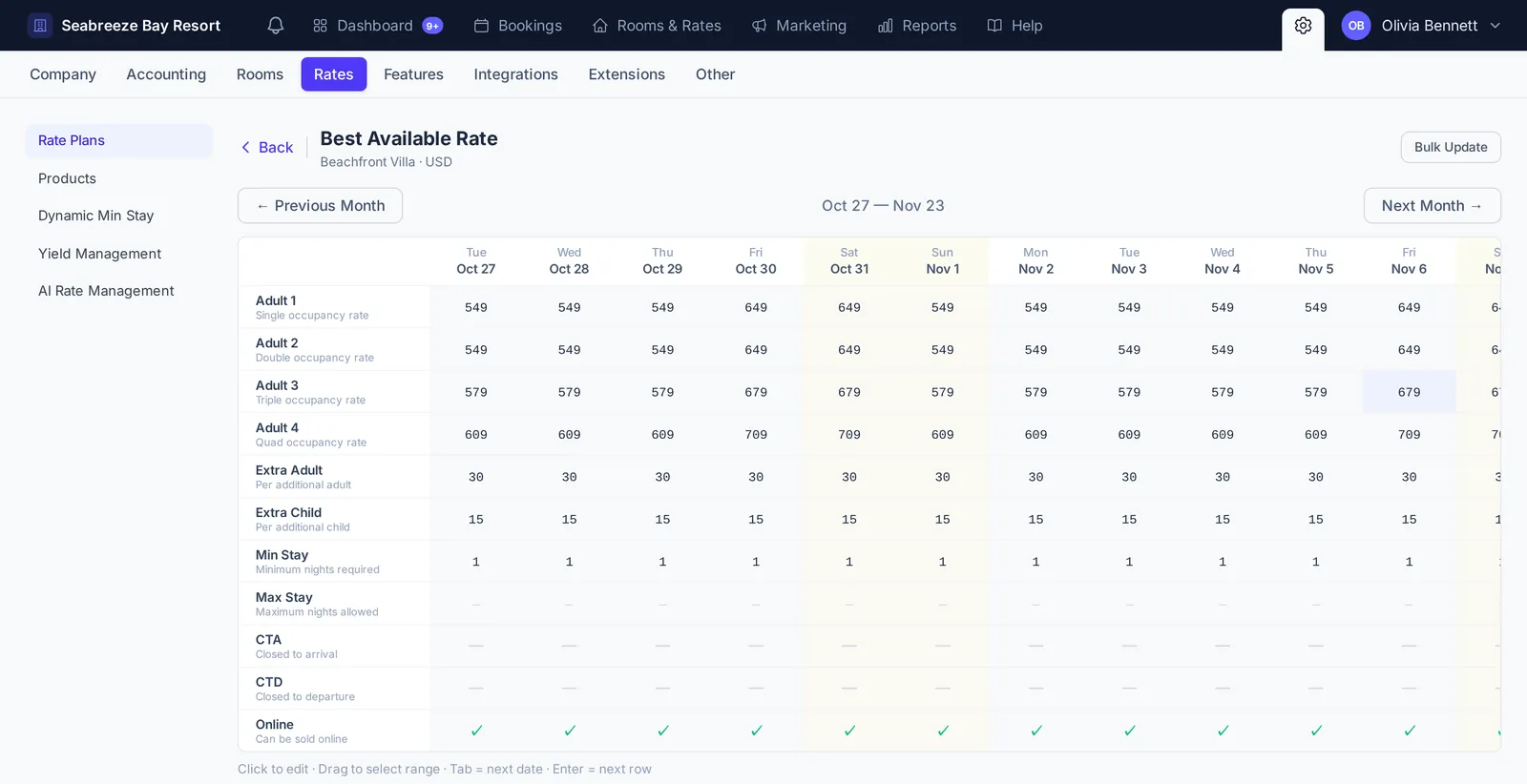The image size is (1527, 784).
Task: Click CTA cell for Oct 30
Action: [x=756, y=647]
